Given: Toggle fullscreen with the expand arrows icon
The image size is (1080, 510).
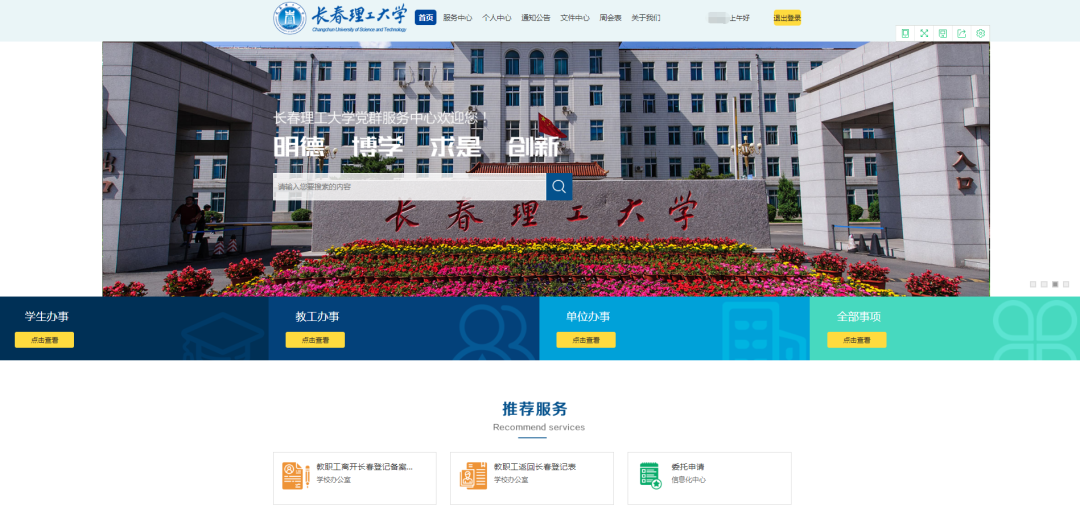Looking at the screenshot, I should pos(924,33).
